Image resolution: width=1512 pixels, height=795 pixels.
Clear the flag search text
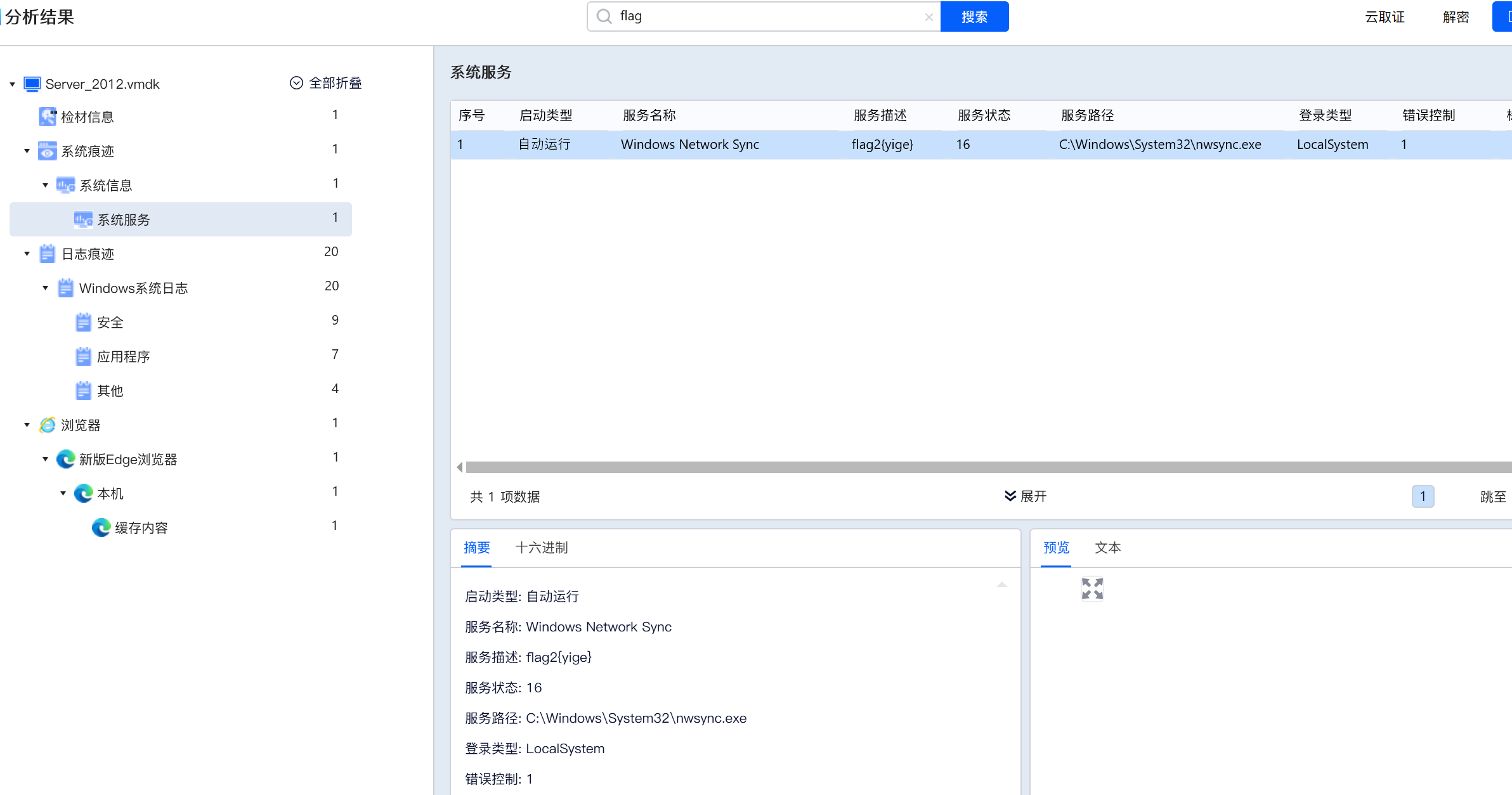click(929, 17)
